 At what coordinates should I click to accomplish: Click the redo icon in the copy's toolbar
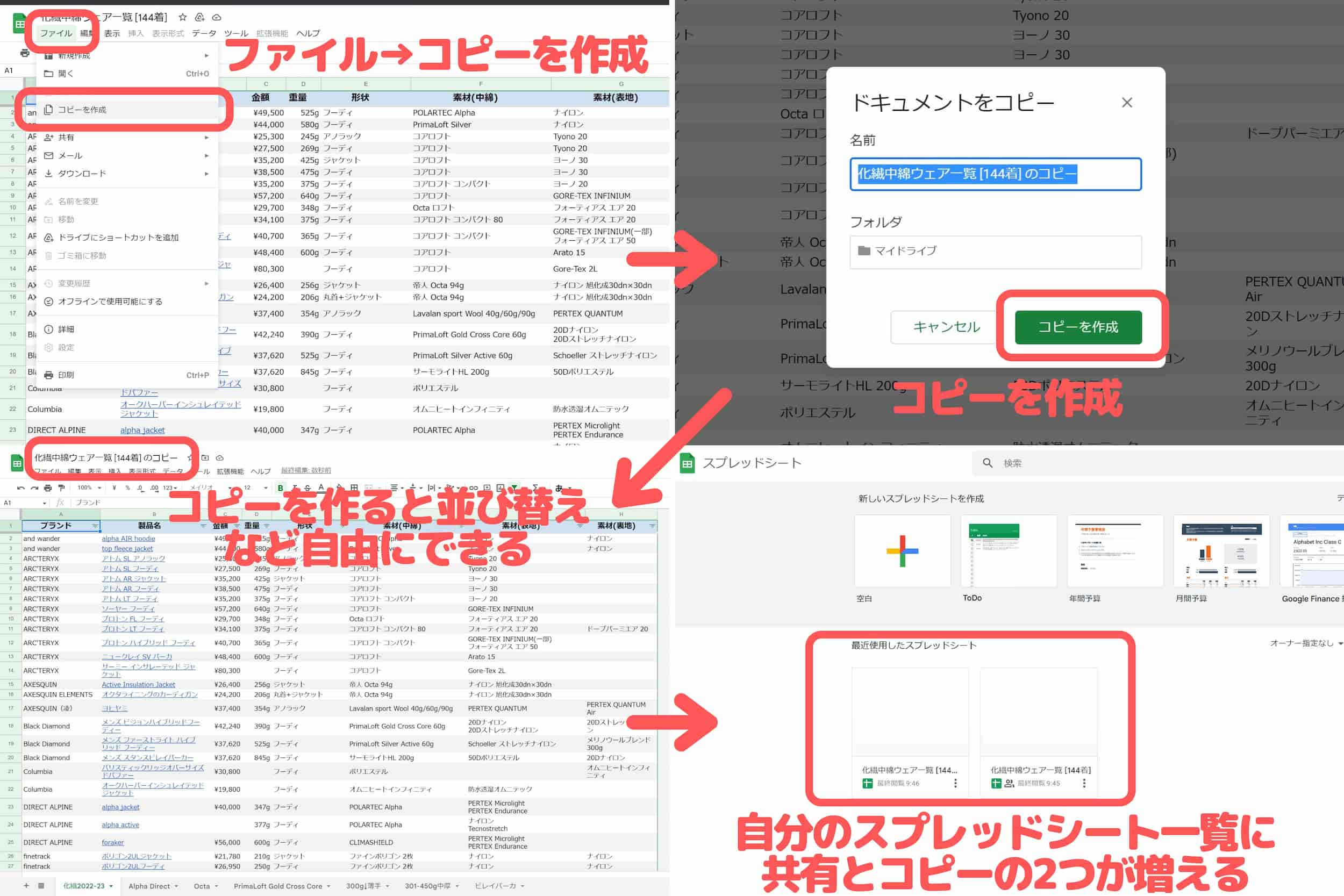tap(34, 488)
